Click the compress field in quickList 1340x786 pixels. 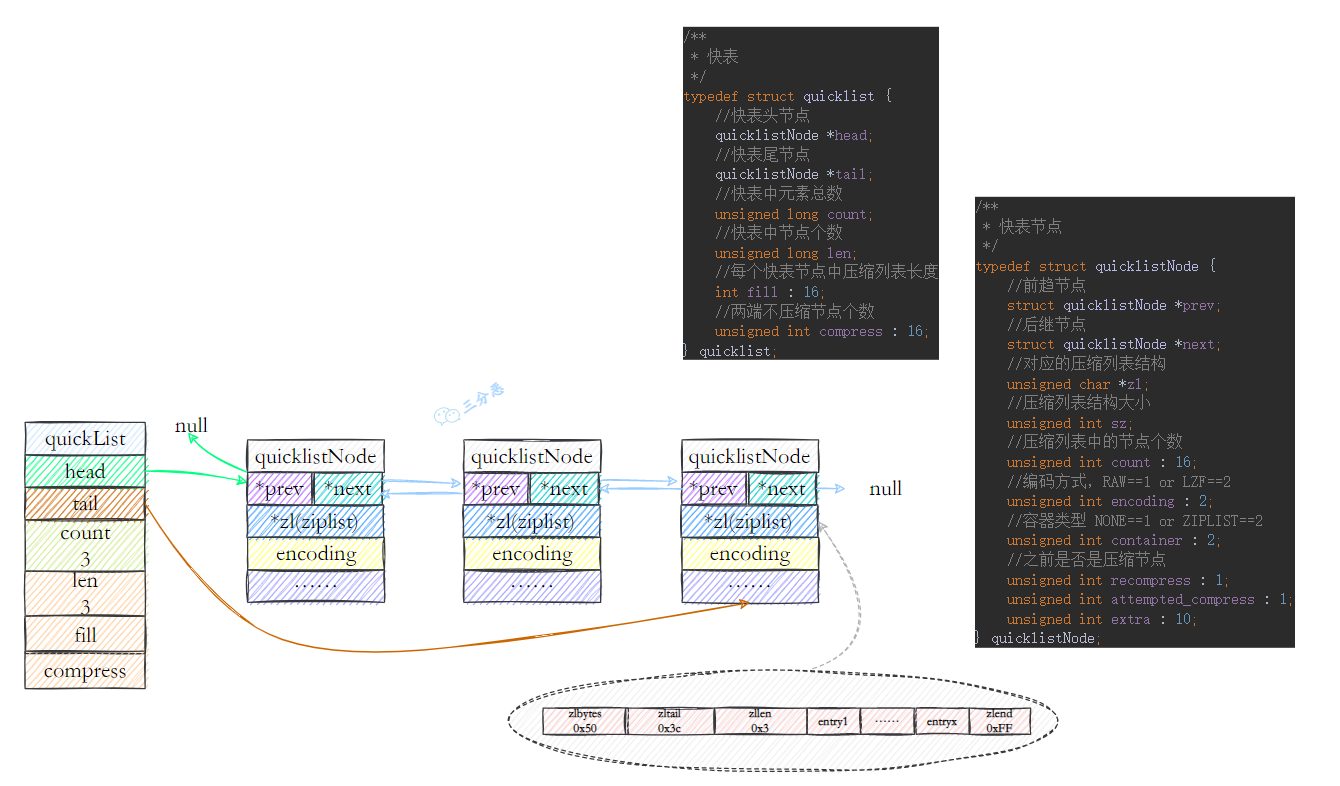(x=85, y=670)
